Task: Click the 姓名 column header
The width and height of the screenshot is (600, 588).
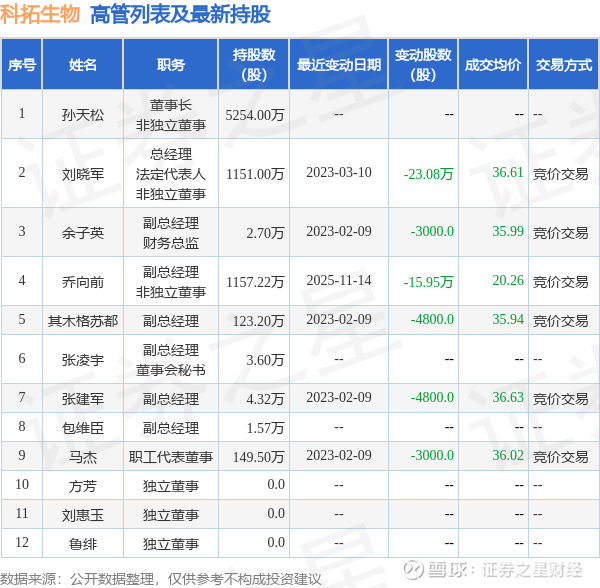Action: [x=83, y=64]
